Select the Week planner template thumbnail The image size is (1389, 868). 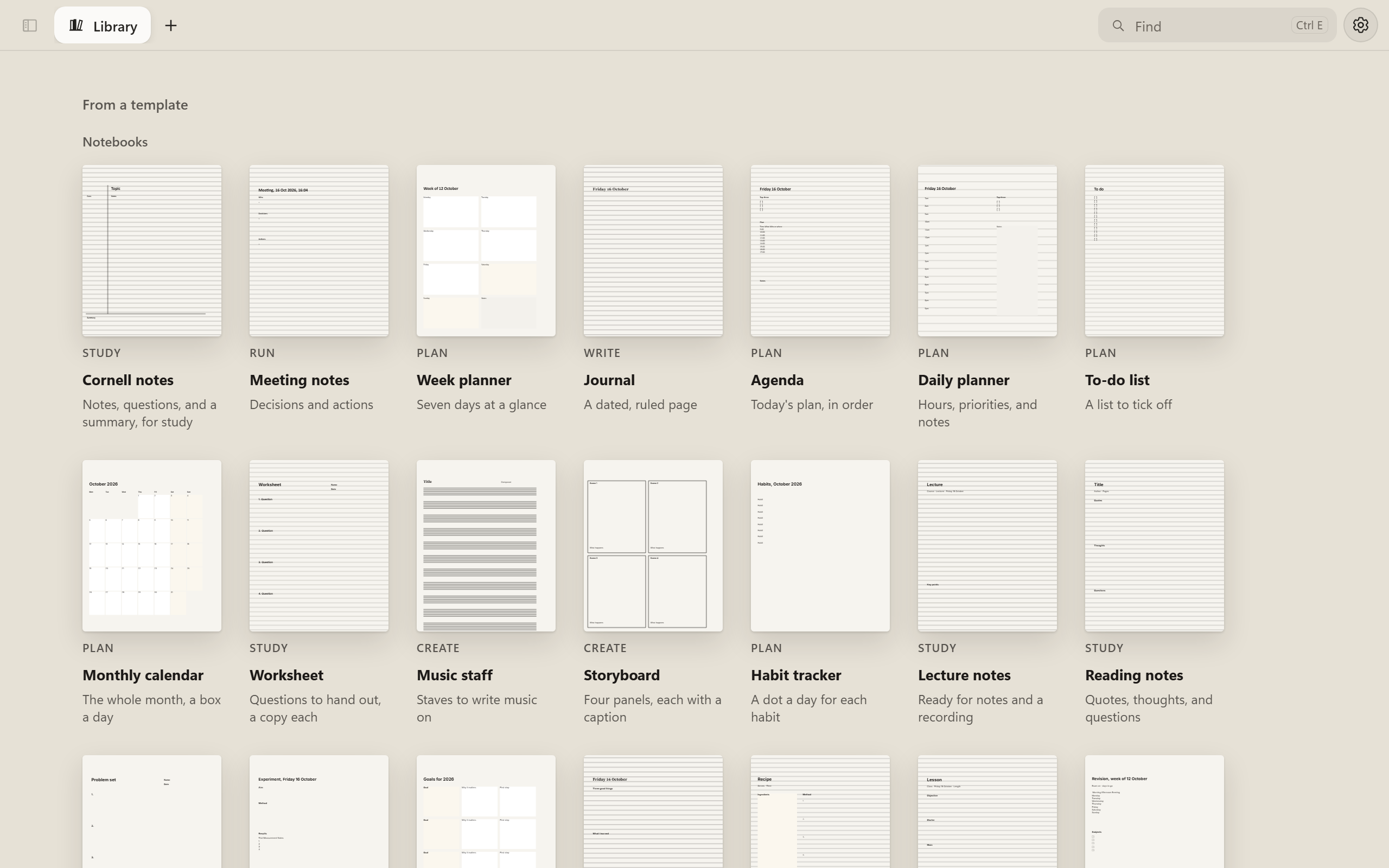pos(486,251)
